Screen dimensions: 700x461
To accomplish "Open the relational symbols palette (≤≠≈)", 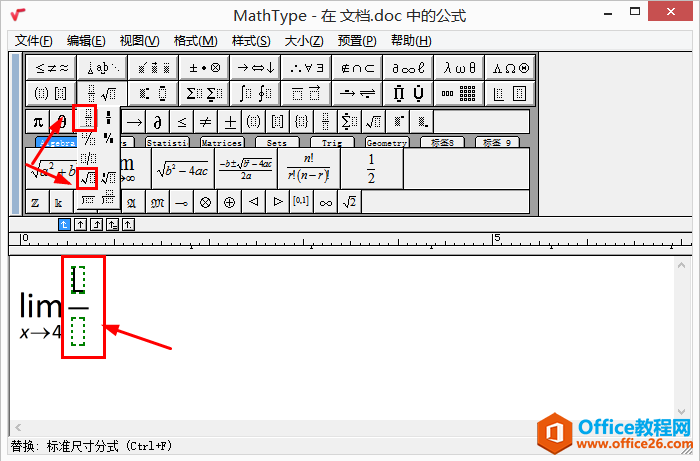I will [51, 68].
